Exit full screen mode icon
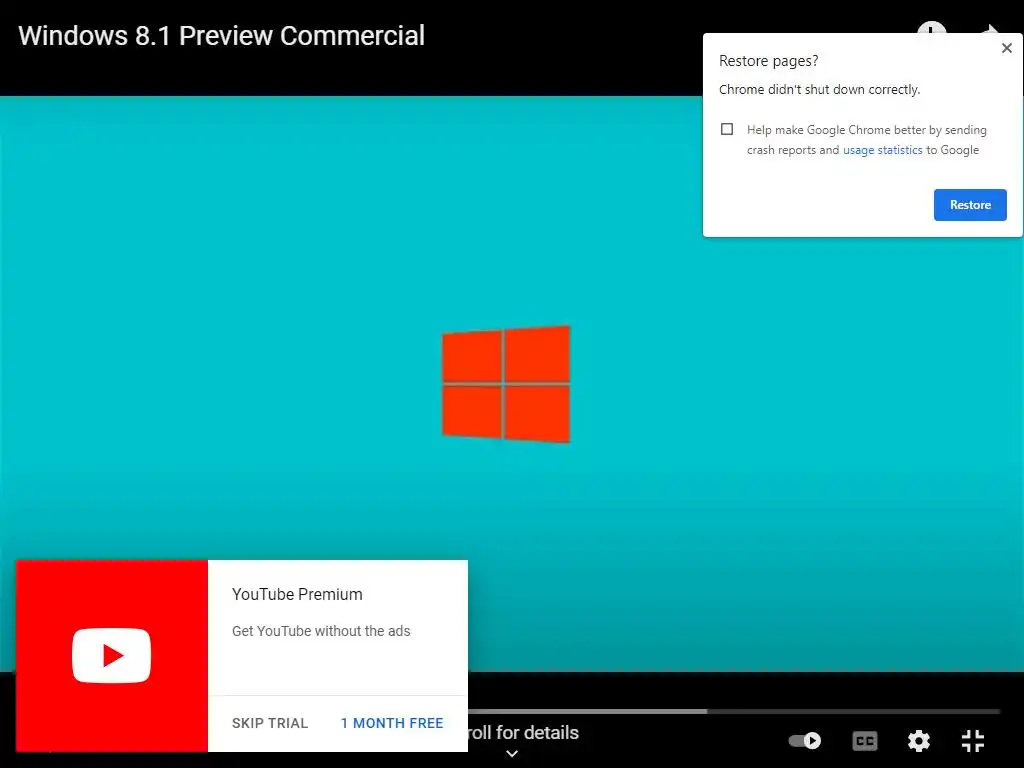The height and width of the screenshot is (768, 1024). pyautogui.click(x=973, y=741)
